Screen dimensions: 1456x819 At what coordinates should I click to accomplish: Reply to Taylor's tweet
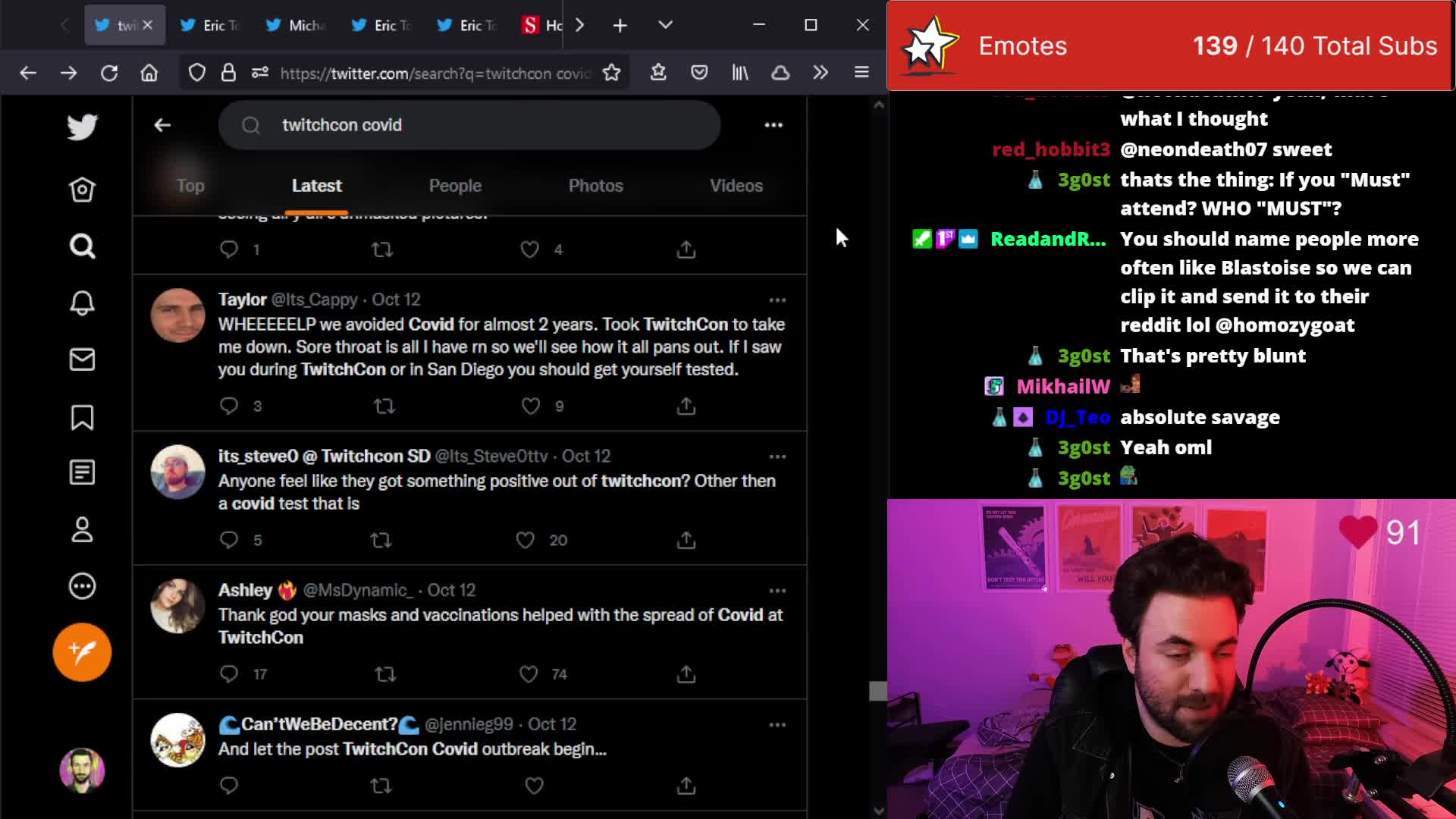(x=229, y=406)
